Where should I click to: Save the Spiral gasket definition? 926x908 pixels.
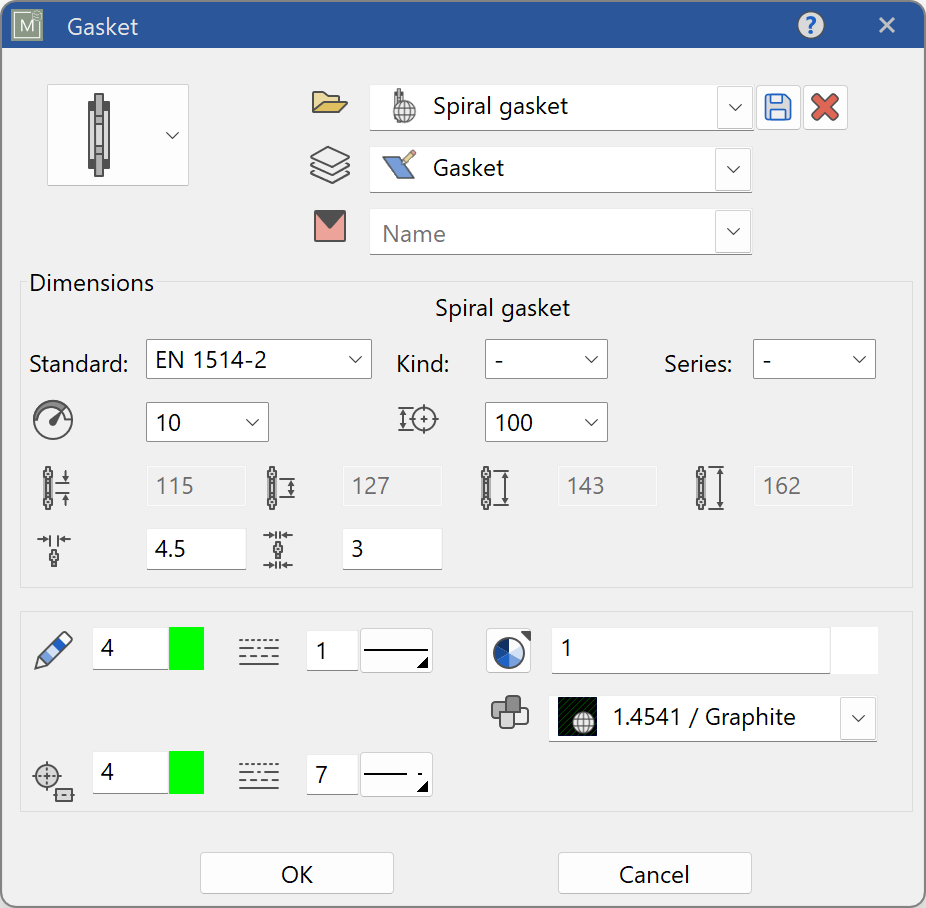[x=778, y=108]
